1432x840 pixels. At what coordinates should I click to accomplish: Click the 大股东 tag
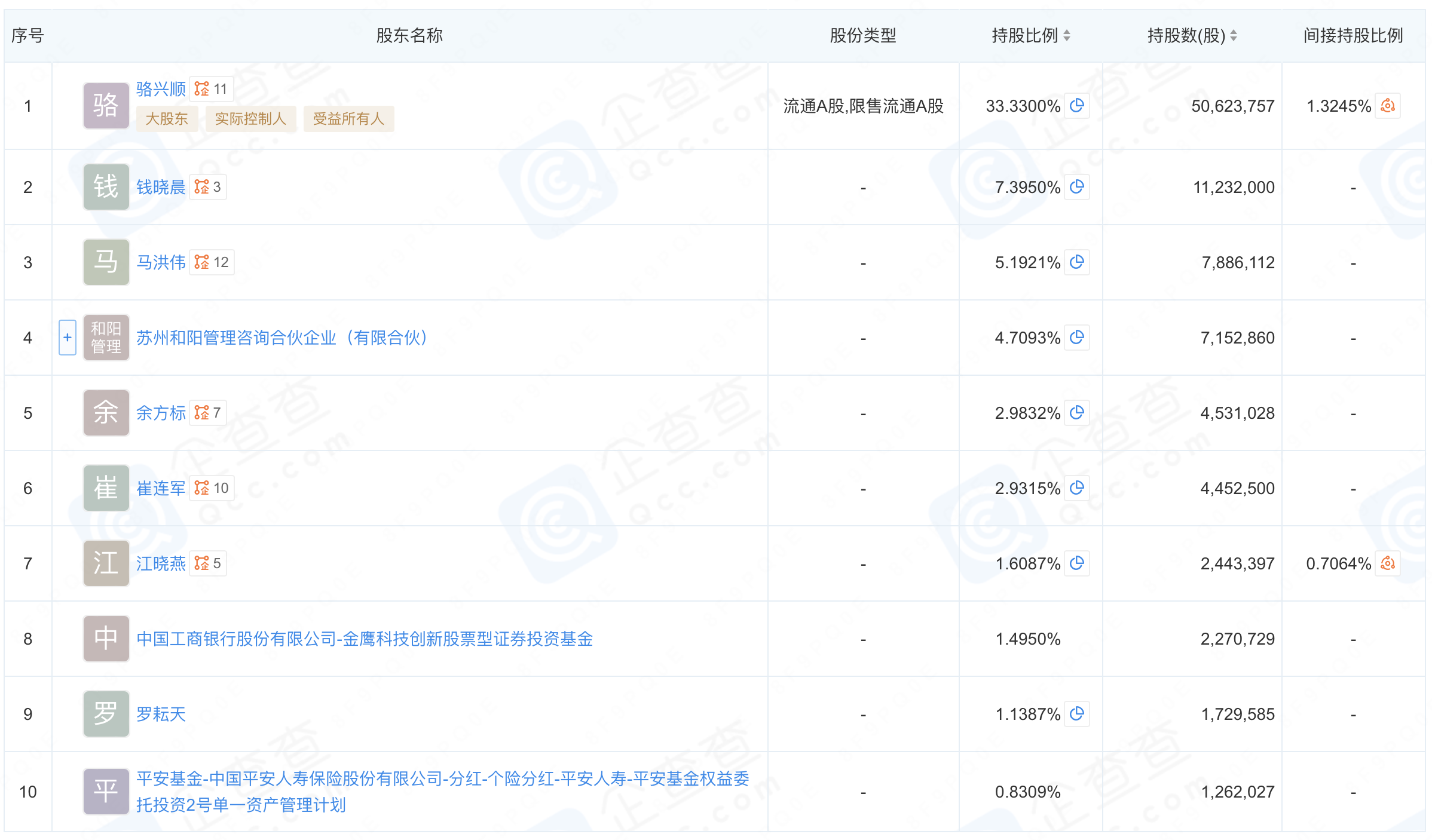click(x=167, y=119)
